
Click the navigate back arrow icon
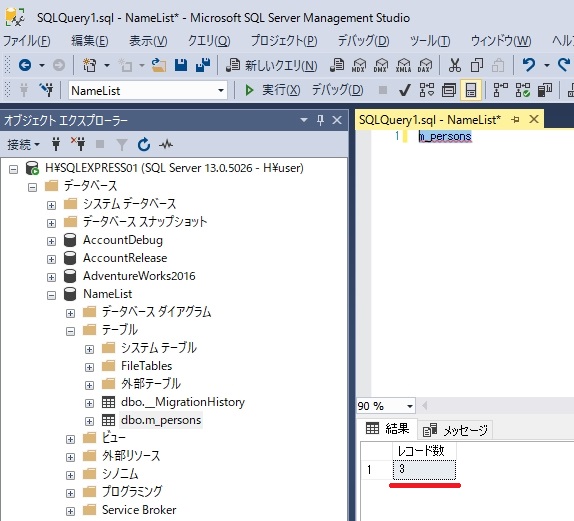pos(25,66)
